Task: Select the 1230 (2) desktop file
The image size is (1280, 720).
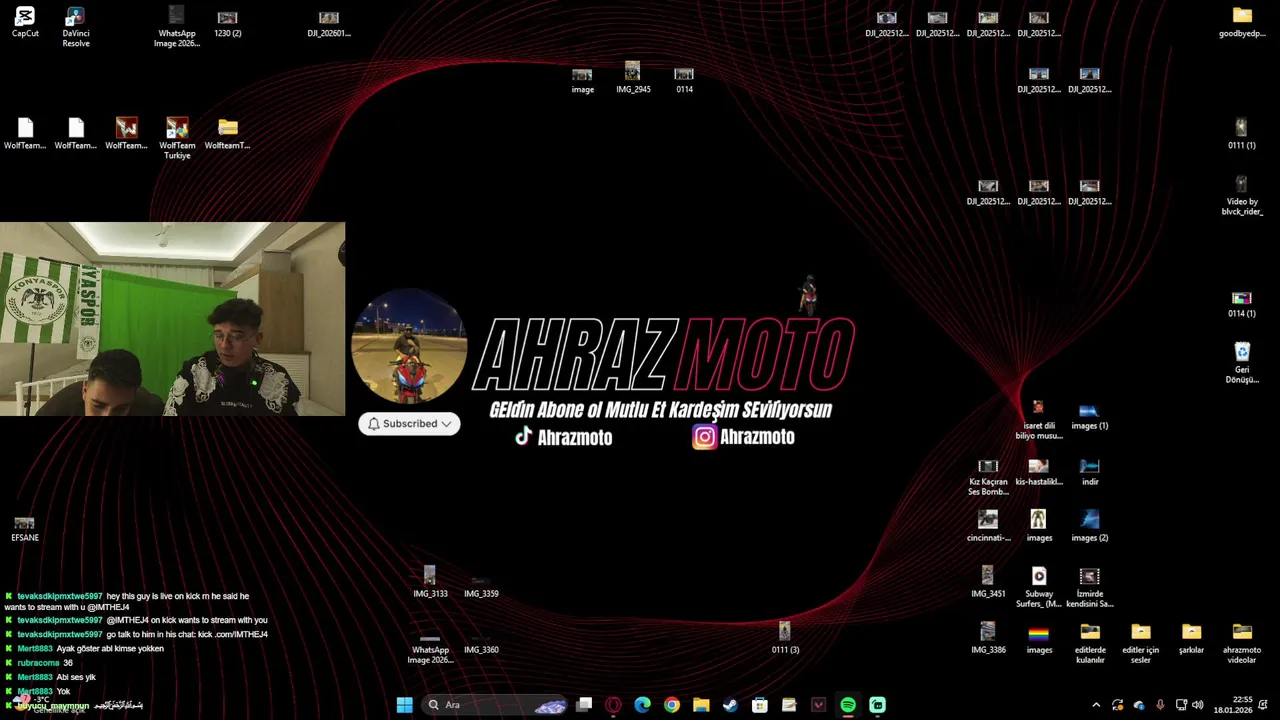Action: pos(227,23)
